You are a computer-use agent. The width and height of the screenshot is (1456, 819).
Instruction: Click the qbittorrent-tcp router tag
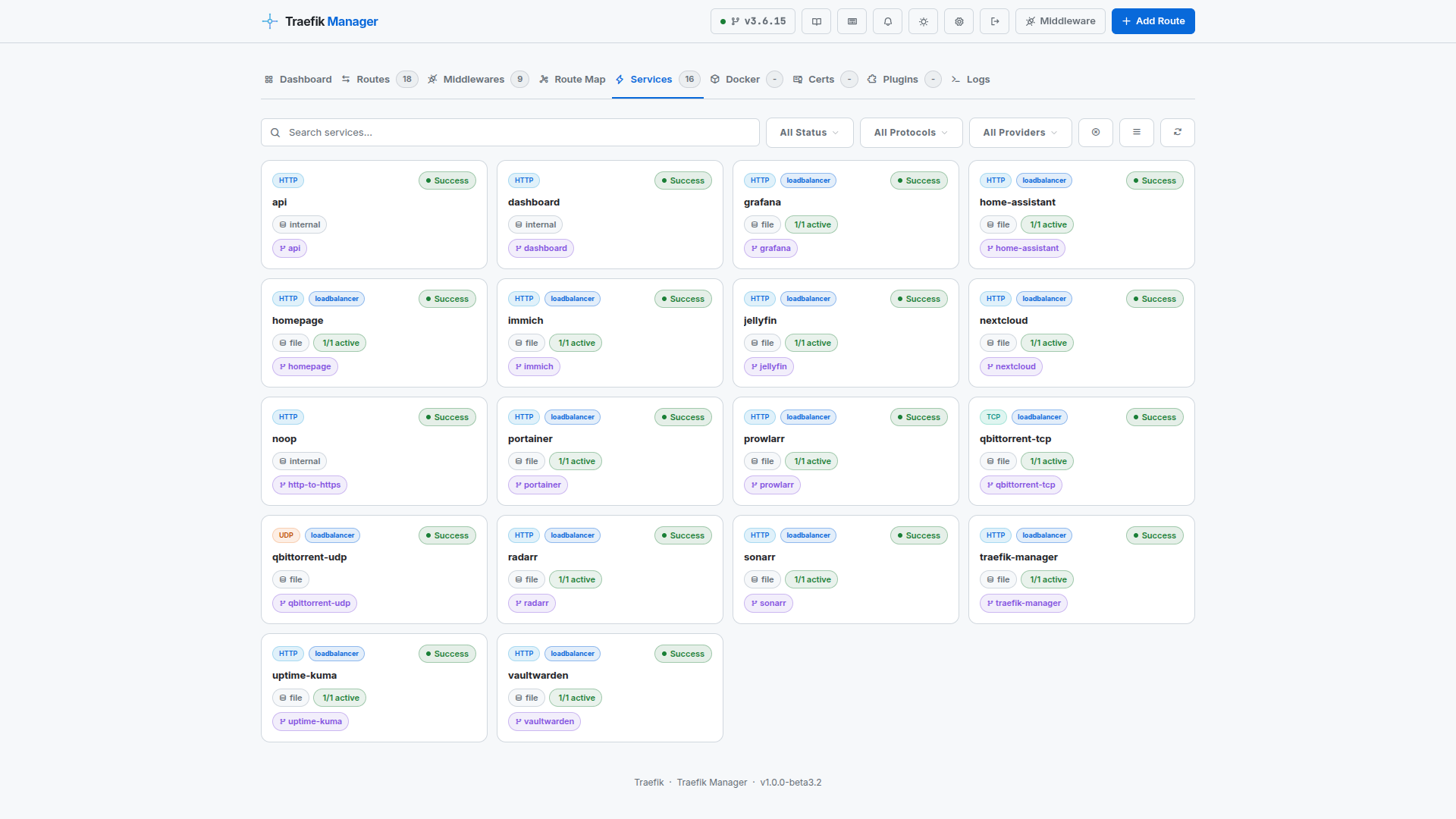pos(1021,485)
